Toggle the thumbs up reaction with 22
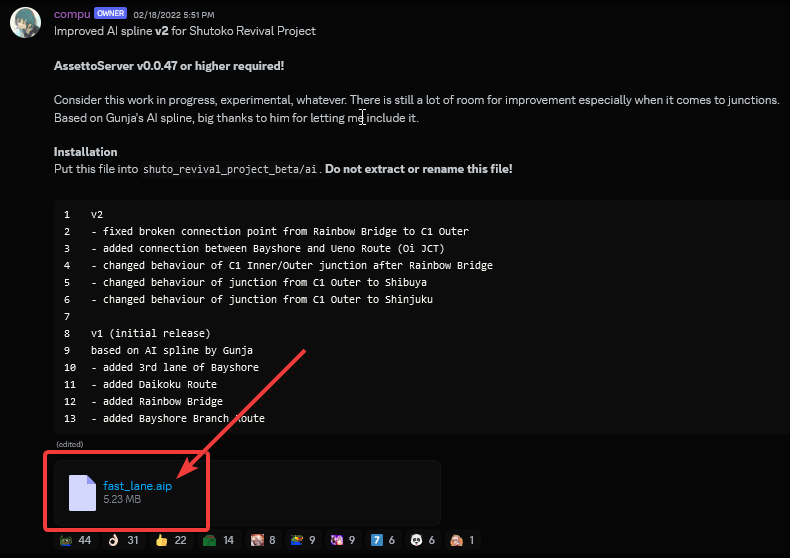Image resolution: width=790 pixels, height=558 pixels. 171,540
